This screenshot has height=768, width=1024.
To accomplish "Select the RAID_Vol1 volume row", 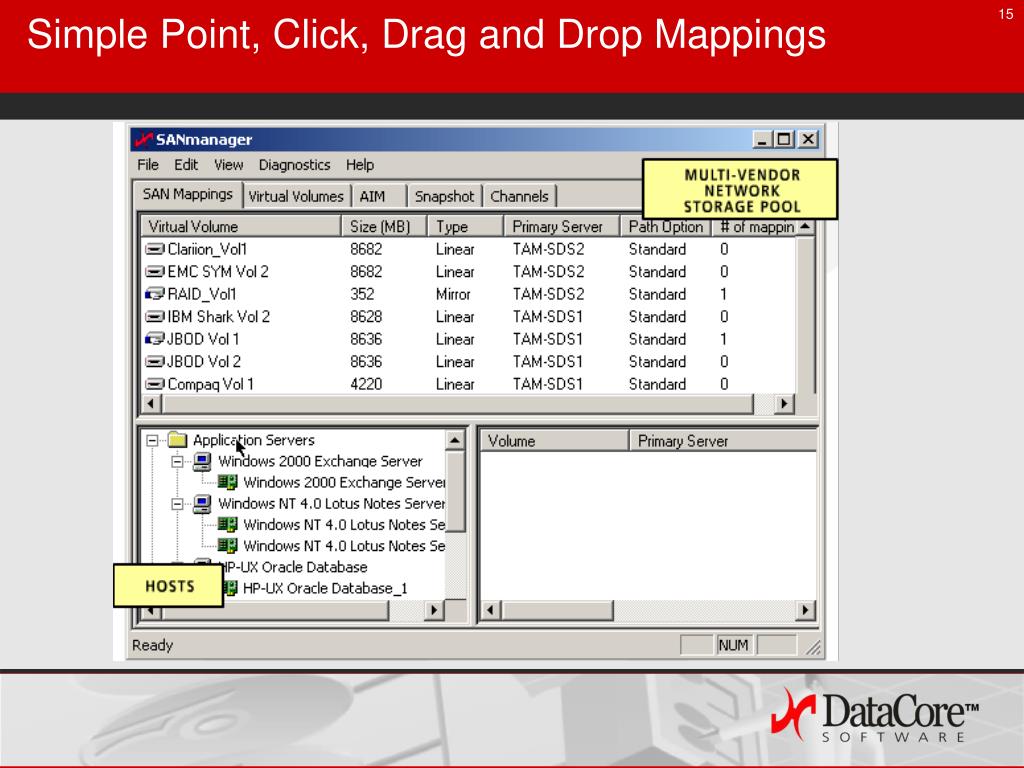I will pyautogui.click(x=468, y=295).
